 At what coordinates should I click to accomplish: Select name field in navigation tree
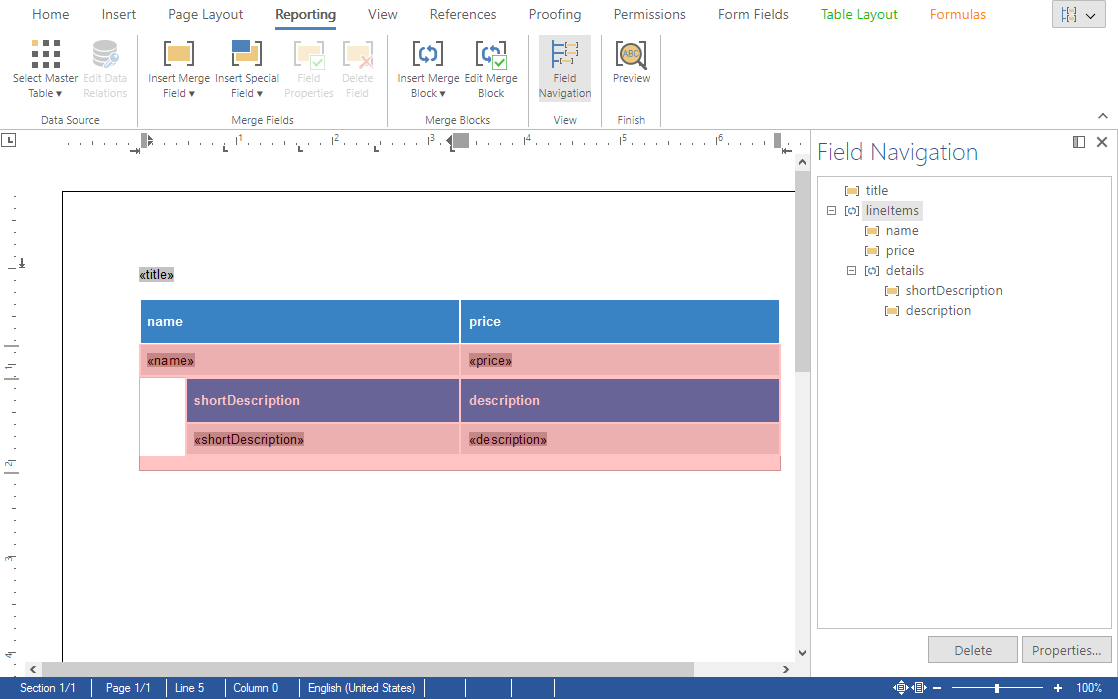(902, 230)
